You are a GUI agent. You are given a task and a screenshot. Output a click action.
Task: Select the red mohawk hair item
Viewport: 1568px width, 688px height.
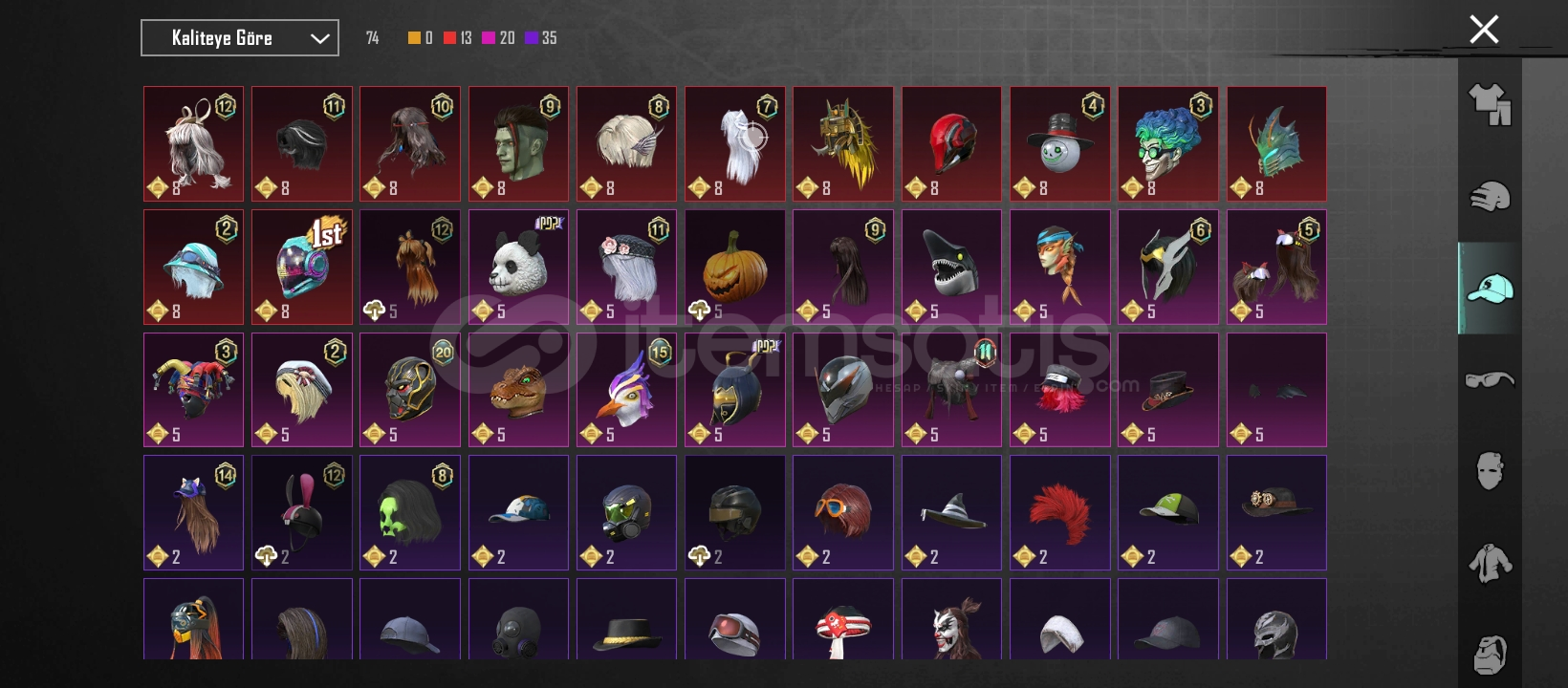point(1059,512)
